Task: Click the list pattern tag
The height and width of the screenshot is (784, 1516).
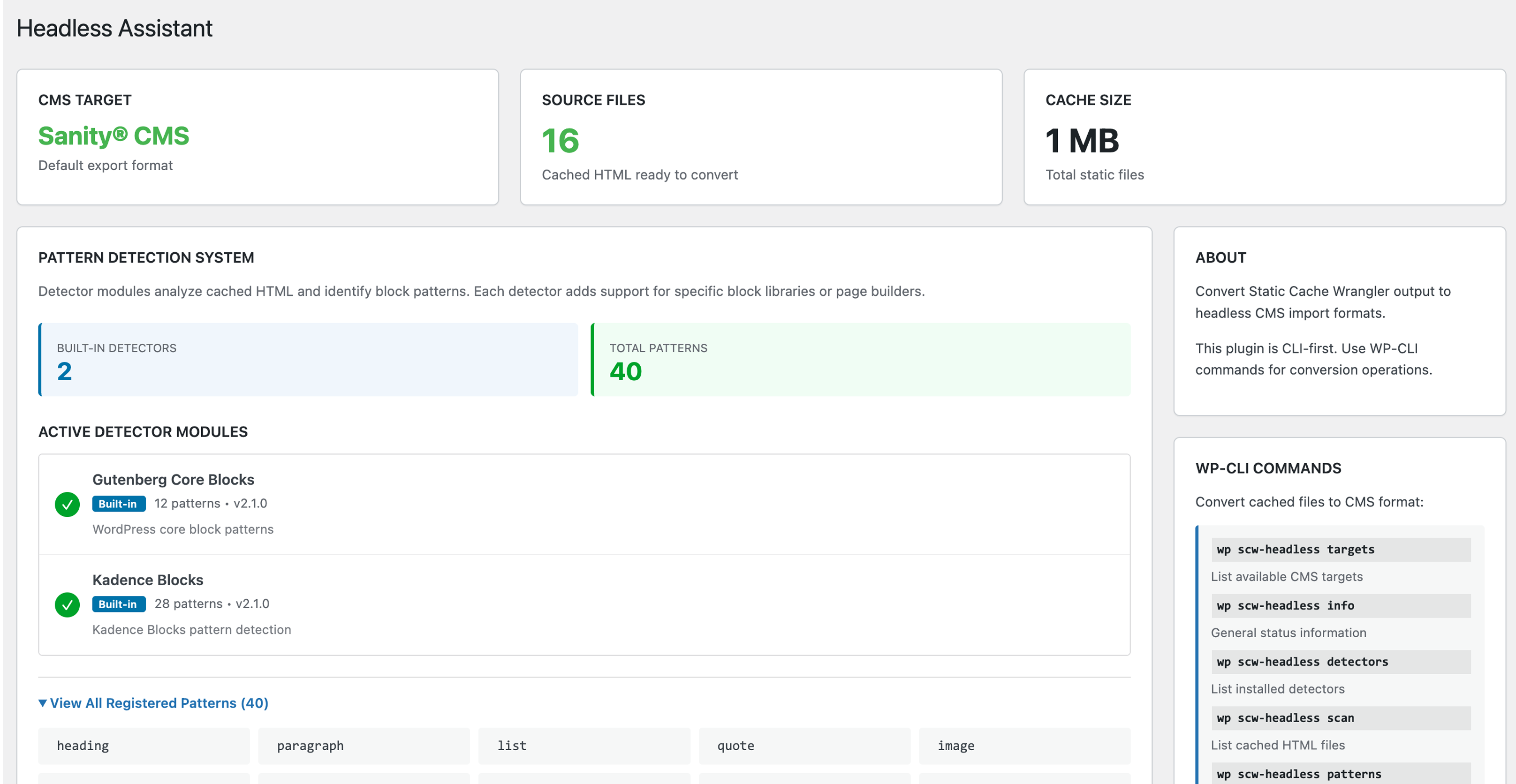Action: (584, 745)
